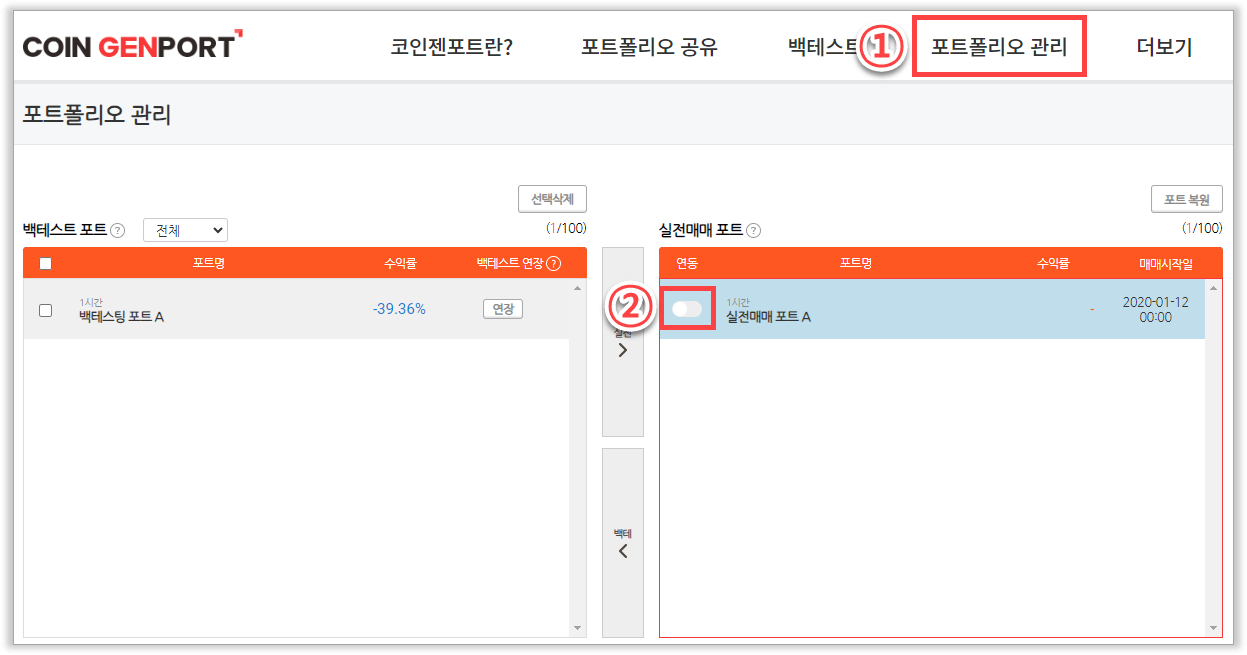Viewport: 1247px width, 655px height.
Task: Open the 백테스트 navigation menu
Action: click(x=822, y=47)
